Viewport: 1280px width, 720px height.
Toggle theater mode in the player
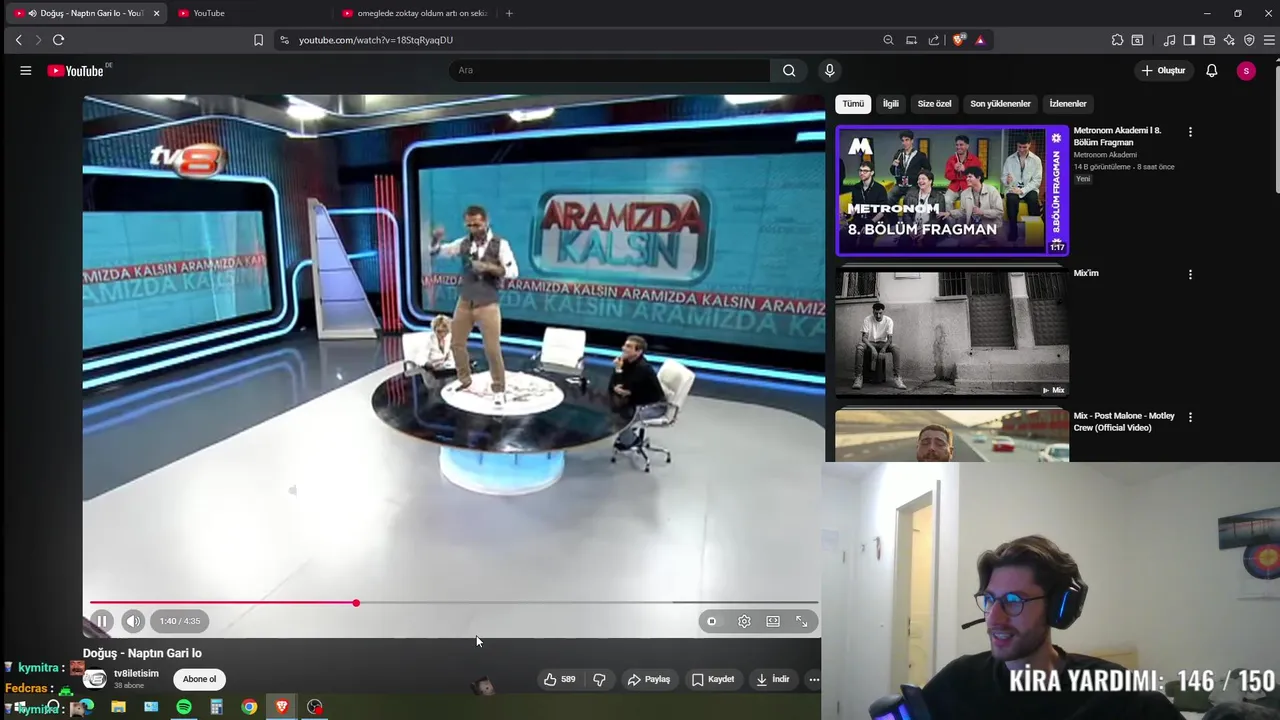[x=773, y=621]
